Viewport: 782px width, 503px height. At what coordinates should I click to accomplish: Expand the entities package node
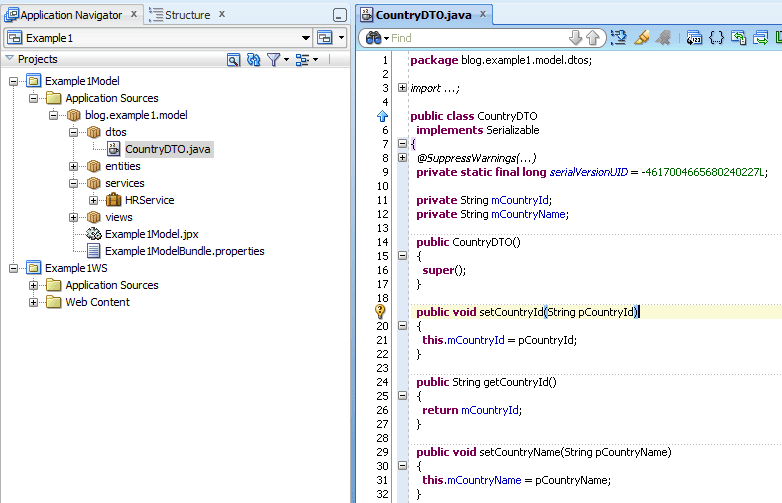[73, 166]
